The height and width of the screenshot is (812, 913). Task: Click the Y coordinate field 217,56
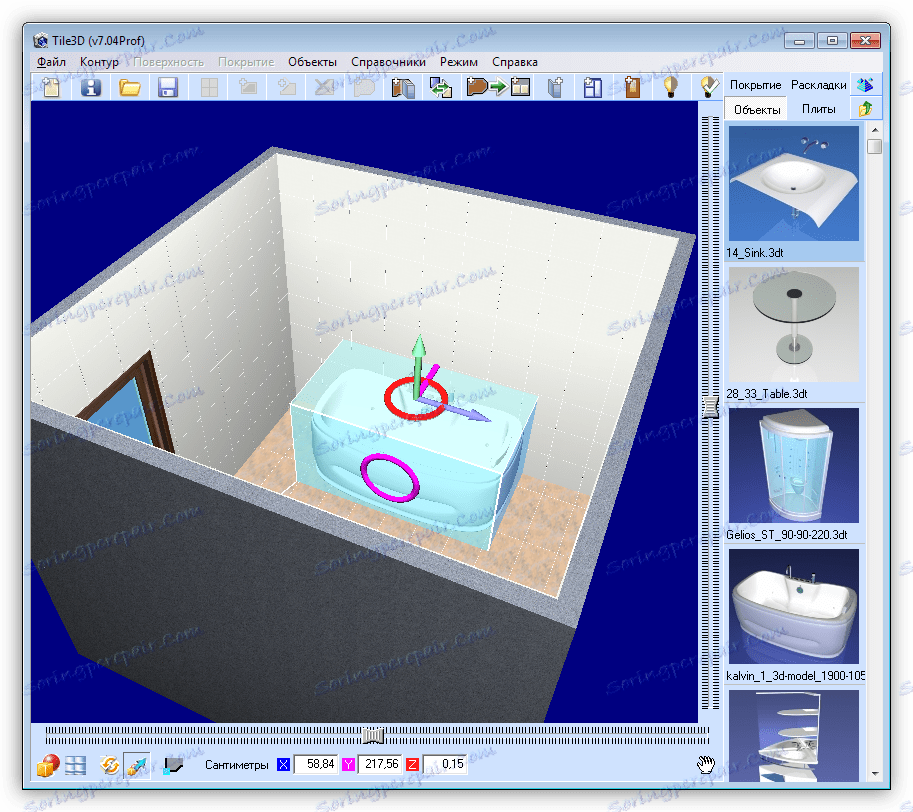tap(380, 764)
